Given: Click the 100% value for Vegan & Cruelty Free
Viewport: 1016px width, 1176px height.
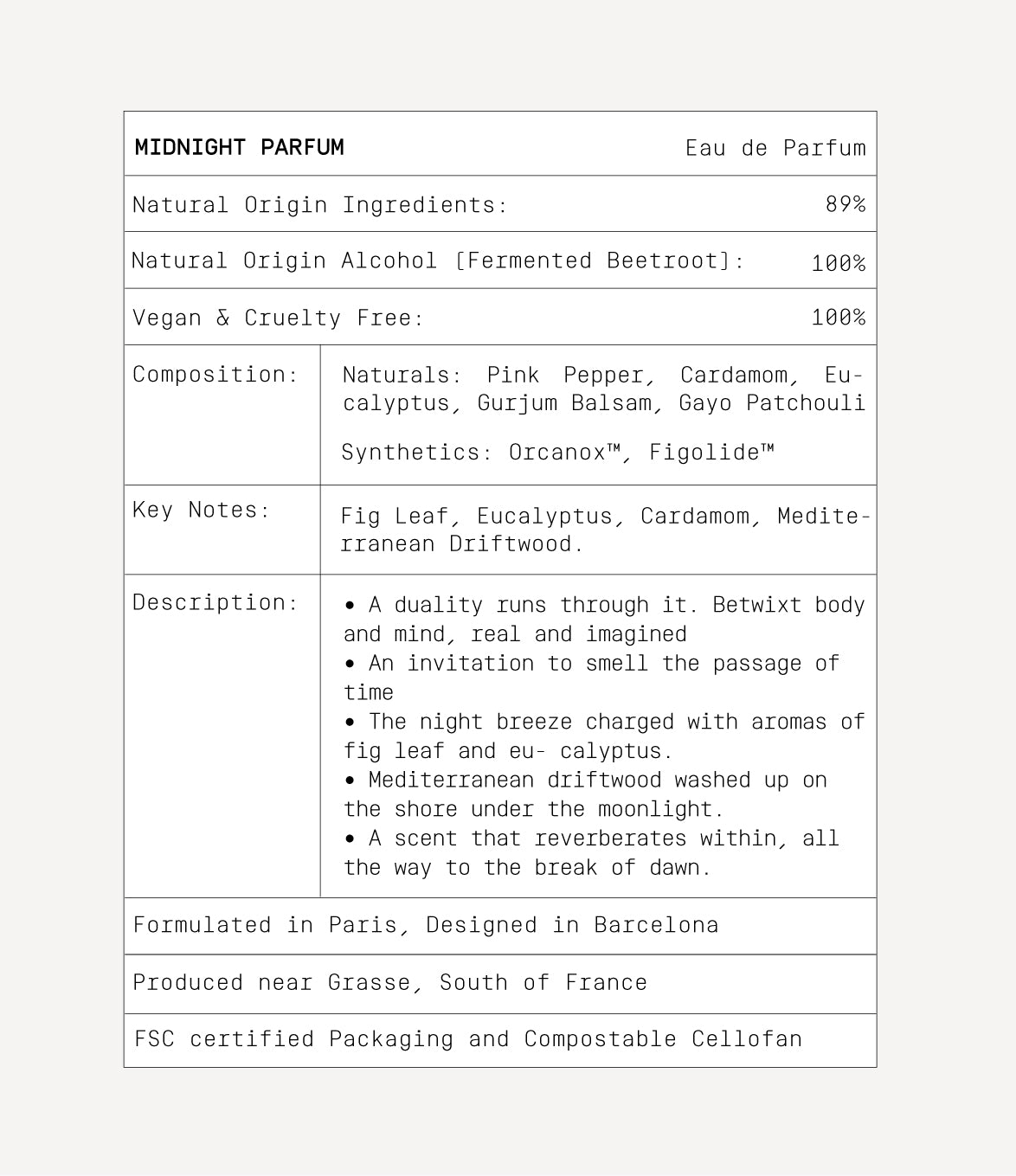Looking at the screenshot, I should coord(838,318).
